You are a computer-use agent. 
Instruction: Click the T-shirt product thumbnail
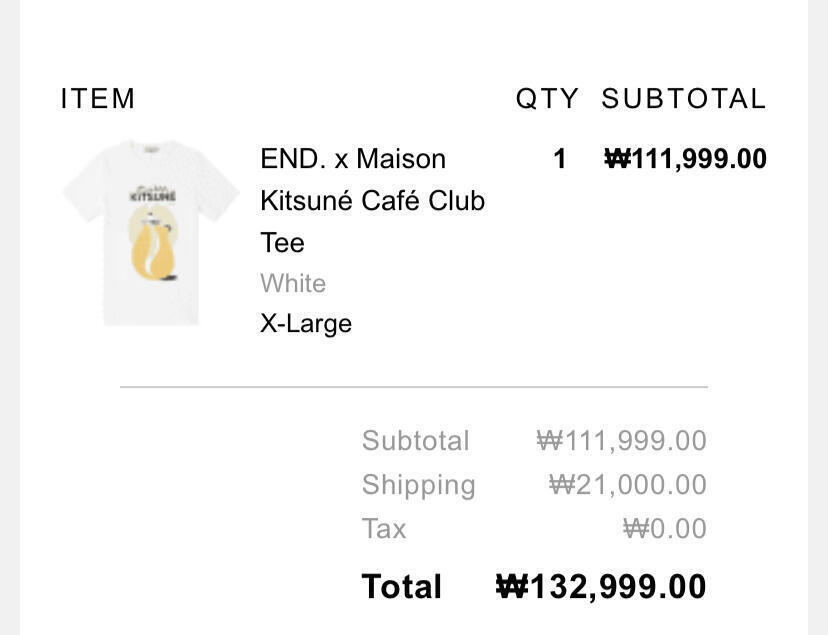click(x=151, y=233)
